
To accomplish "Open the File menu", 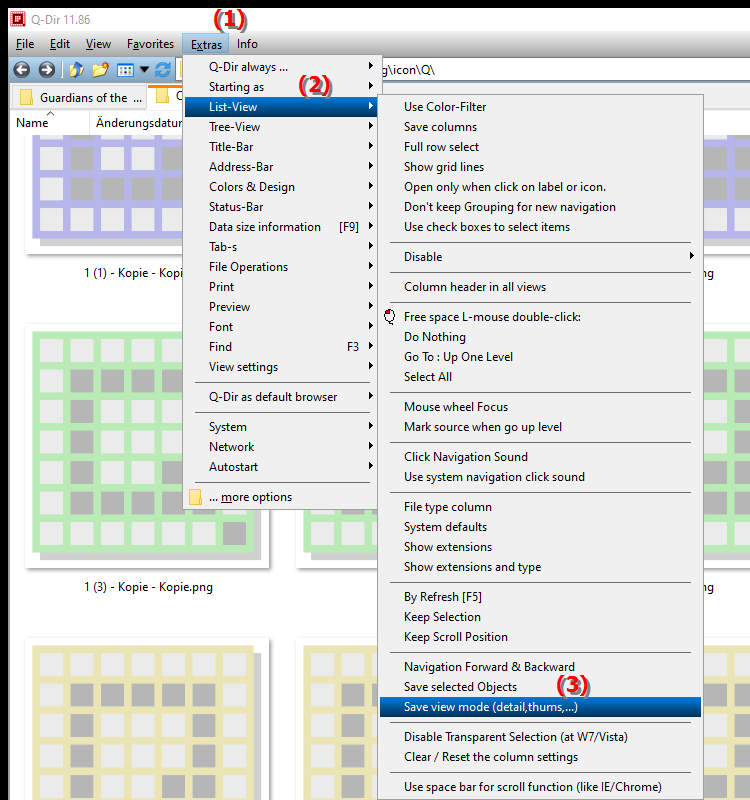I will pyautogui.click(x=25, y=44).
